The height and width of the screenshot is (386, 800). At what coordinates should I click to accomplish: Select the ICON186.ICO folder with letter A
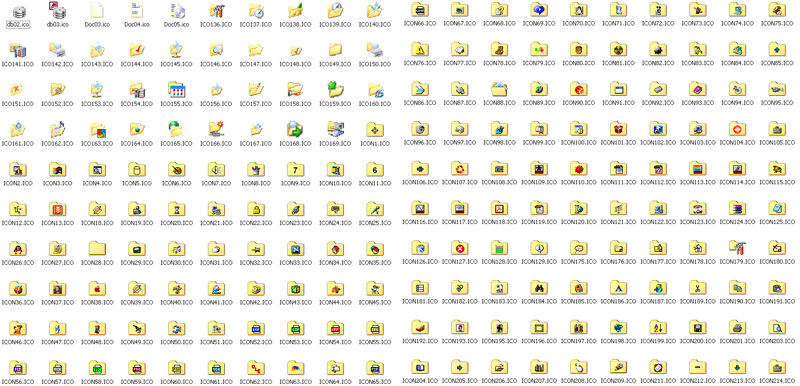point(618,287)
